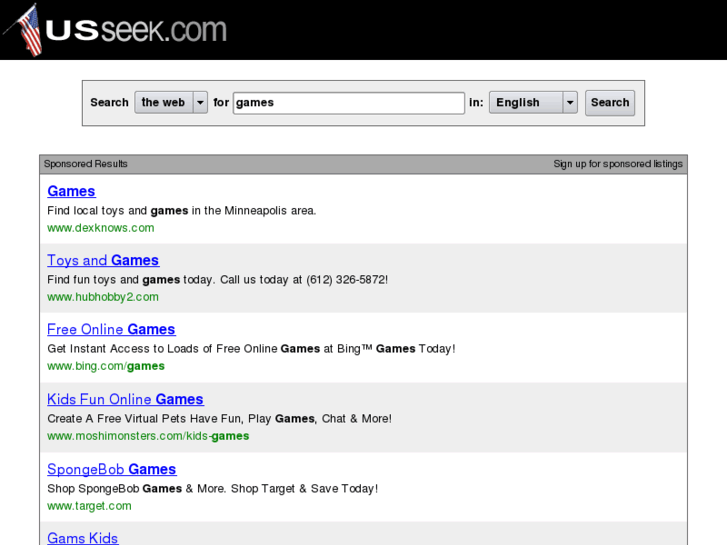
Task: Click description 'Find local toys and games in the Minneapolis area'
Action: pos(182,211)
